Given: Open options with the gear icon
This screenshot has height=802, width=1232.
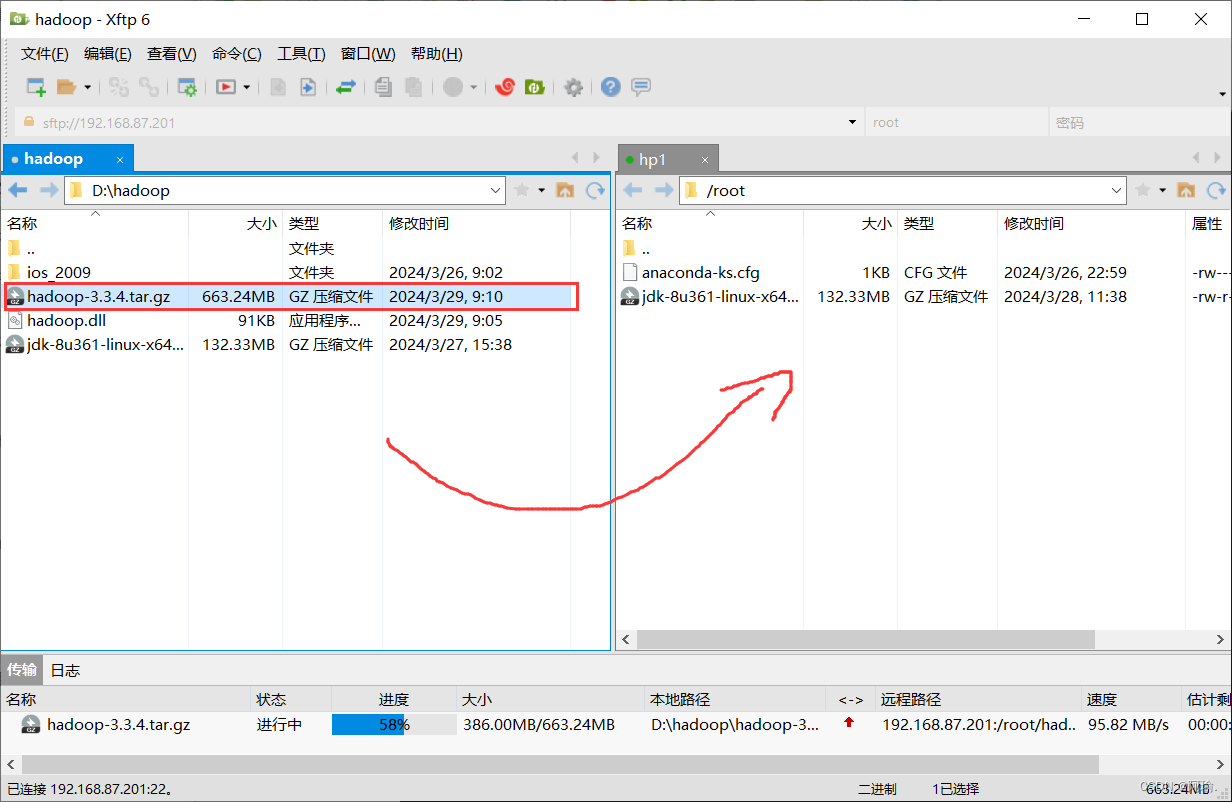Looking at the screenshot, I should (573, 87).
